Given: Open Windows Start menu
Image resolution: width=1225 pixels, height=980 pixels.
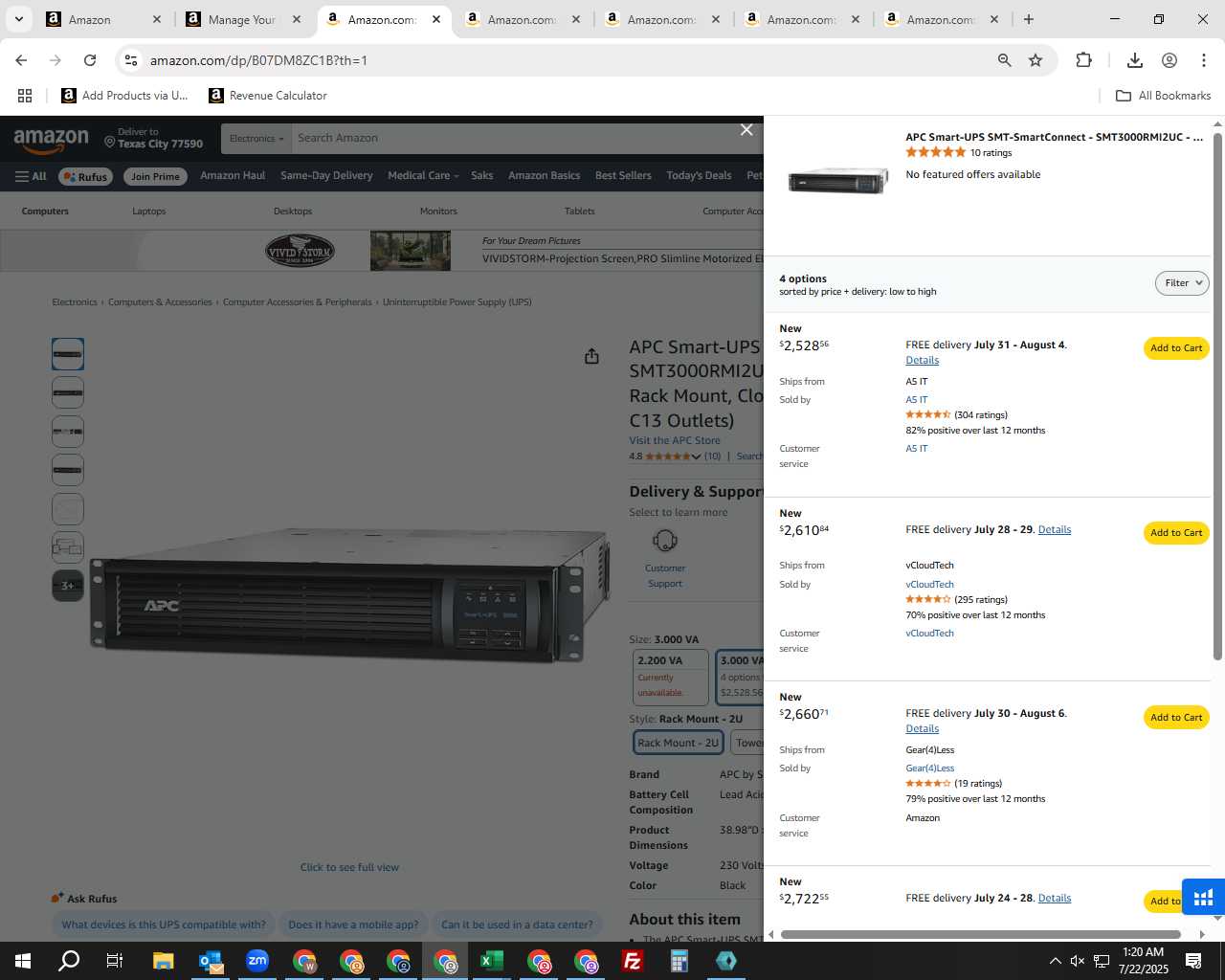Looking at the screenshot, I should coord(23,961).
